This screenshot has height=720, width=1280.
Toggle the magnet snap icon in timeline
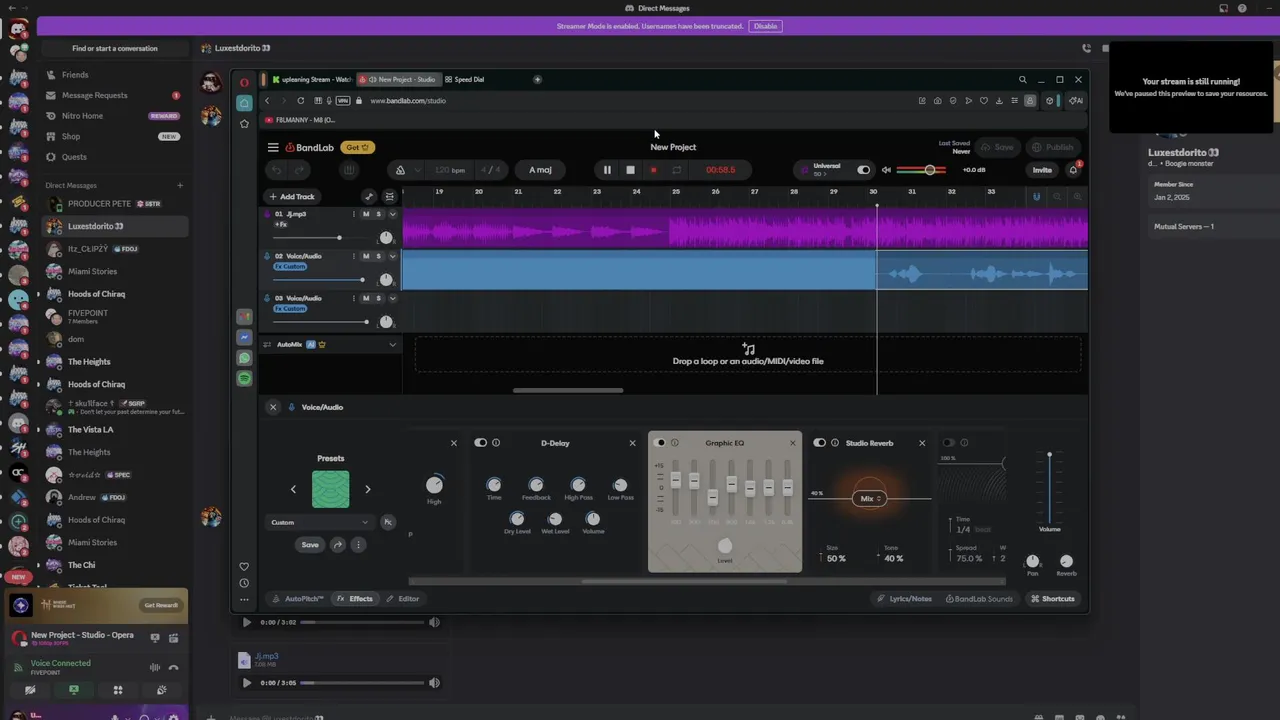click(x=1036, y=196)
